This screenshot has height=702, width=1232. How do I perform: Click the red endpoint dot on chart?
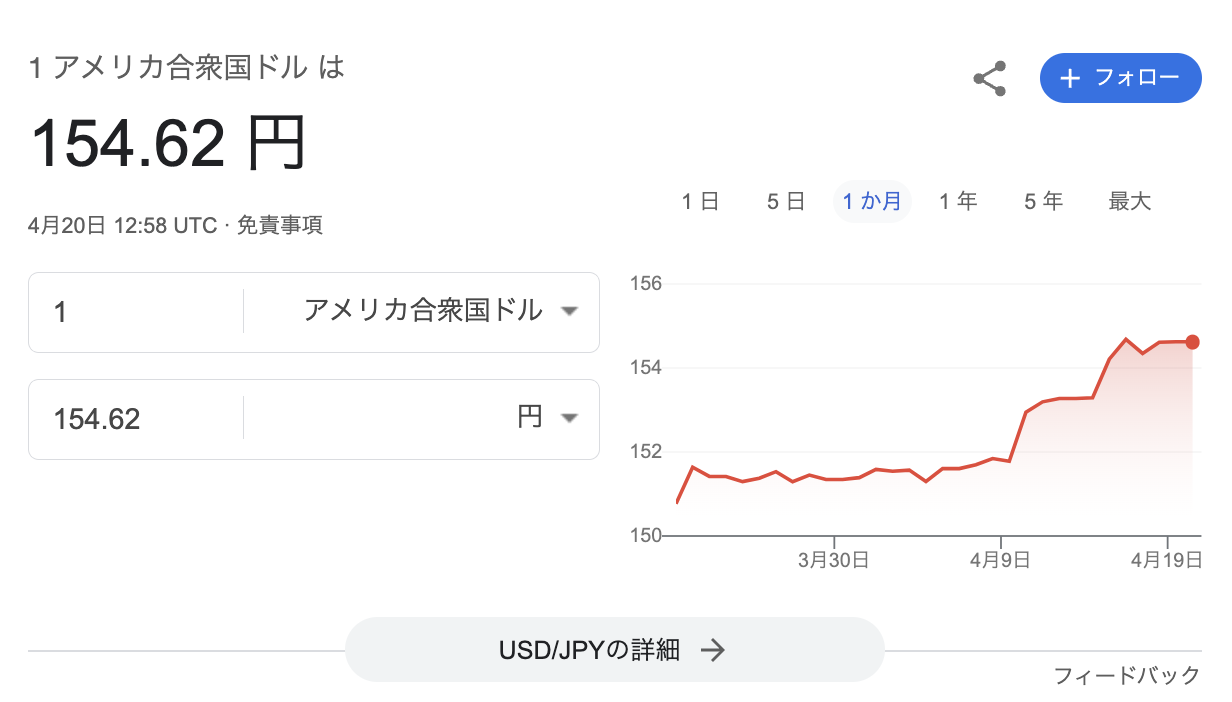click(1192, 342)
